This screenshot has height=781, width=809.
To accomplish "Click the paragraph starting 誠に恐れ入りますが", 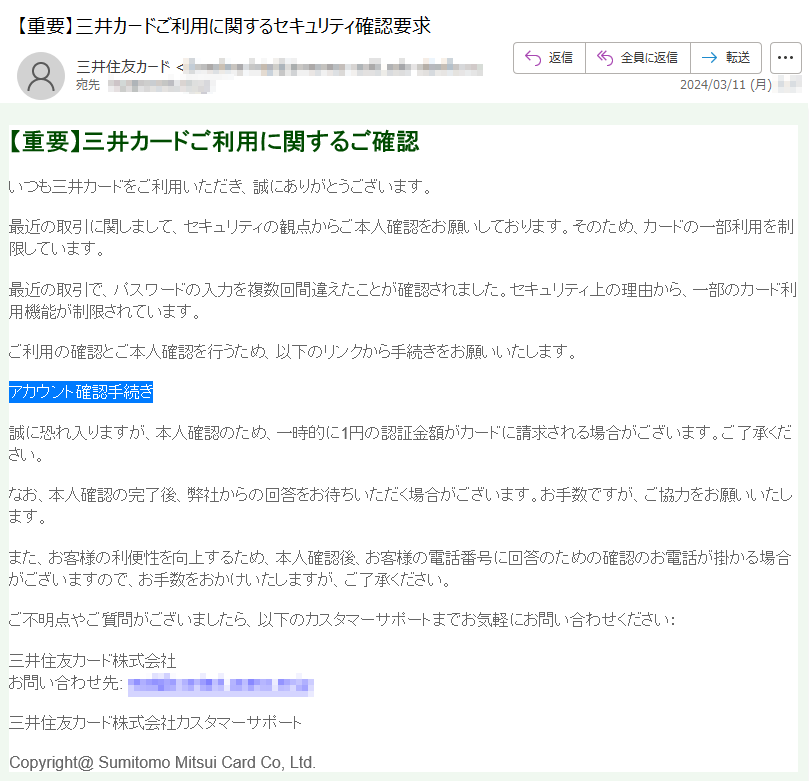I will pyautogui.click(x=400, y=443).
